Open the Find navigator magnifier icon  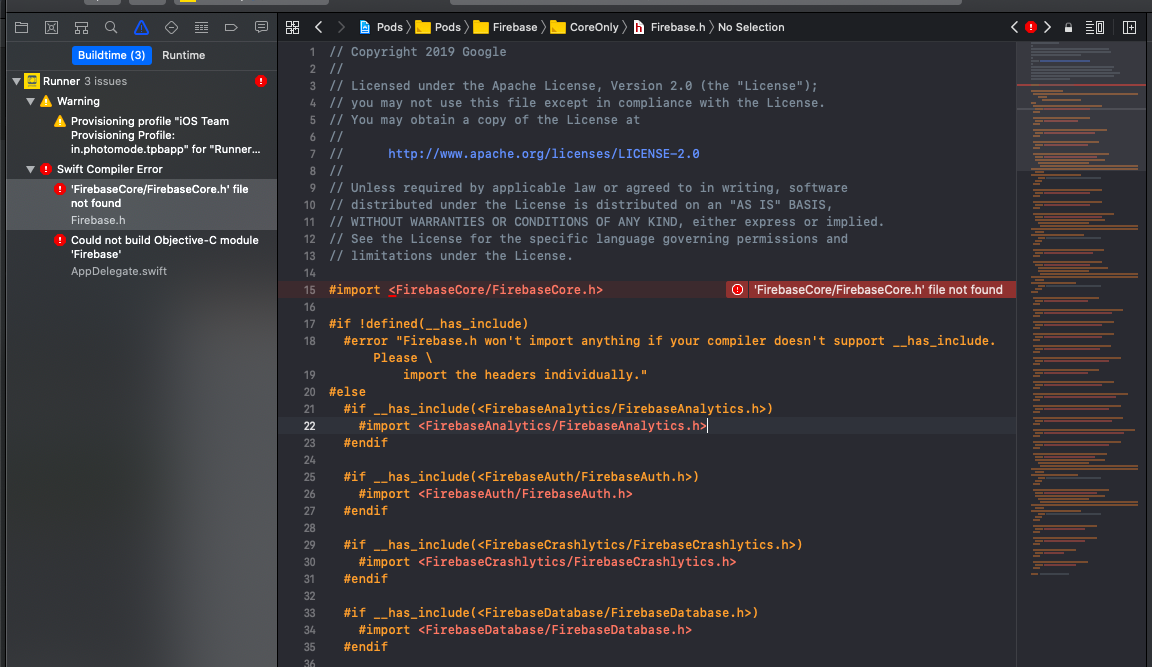[x=111, y=28]
